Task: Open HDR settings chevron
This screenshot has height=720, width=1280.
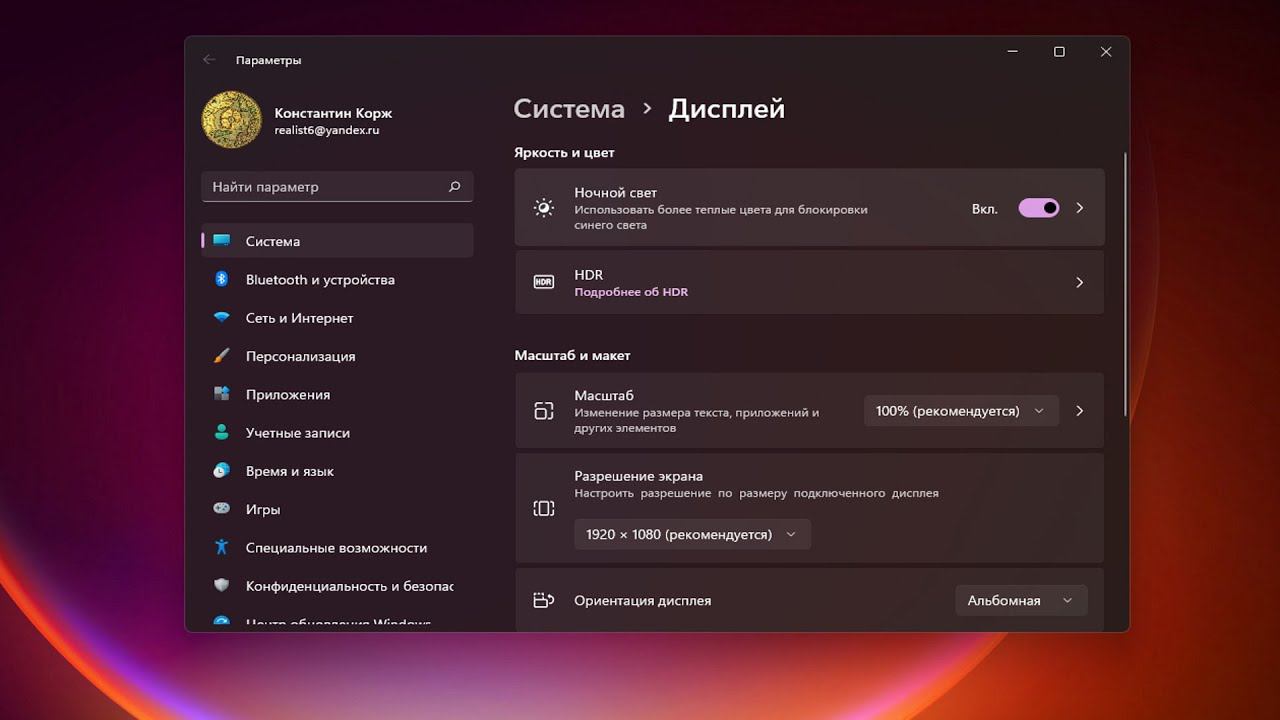Action: coord(1080,283)
